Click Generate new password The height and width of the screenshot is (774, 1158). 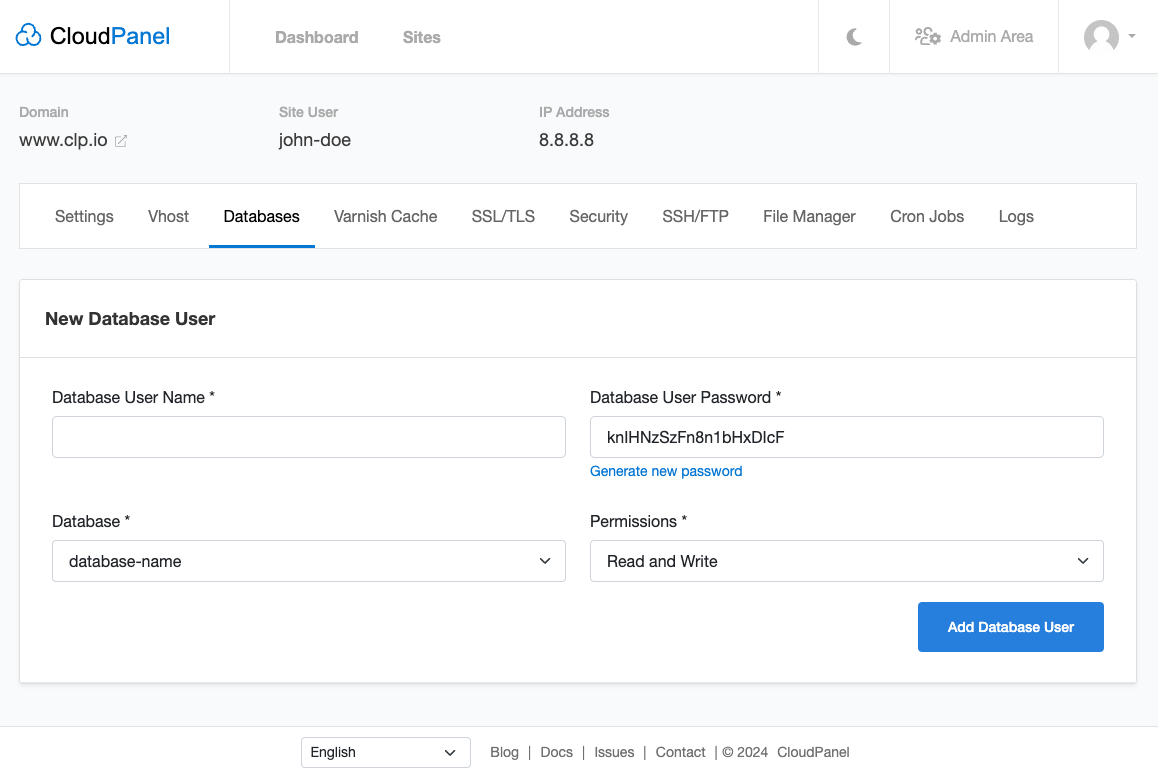pyautogui.click(x=666, y=471)
